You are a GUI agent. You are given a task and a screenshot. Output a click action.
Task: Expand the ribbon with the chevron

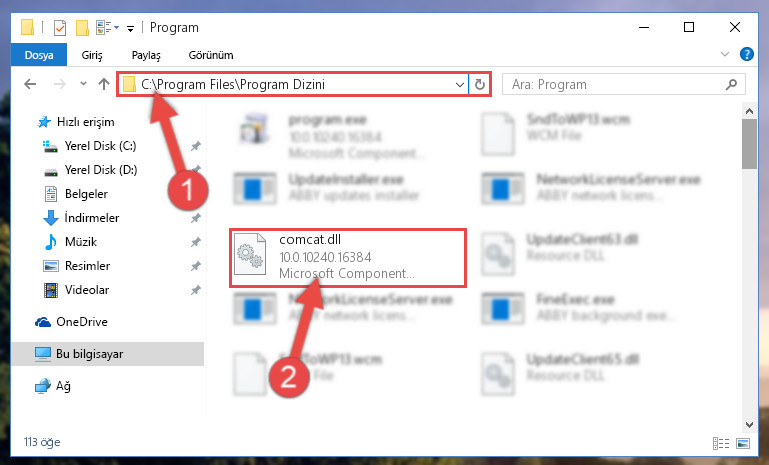coord(725,54)
